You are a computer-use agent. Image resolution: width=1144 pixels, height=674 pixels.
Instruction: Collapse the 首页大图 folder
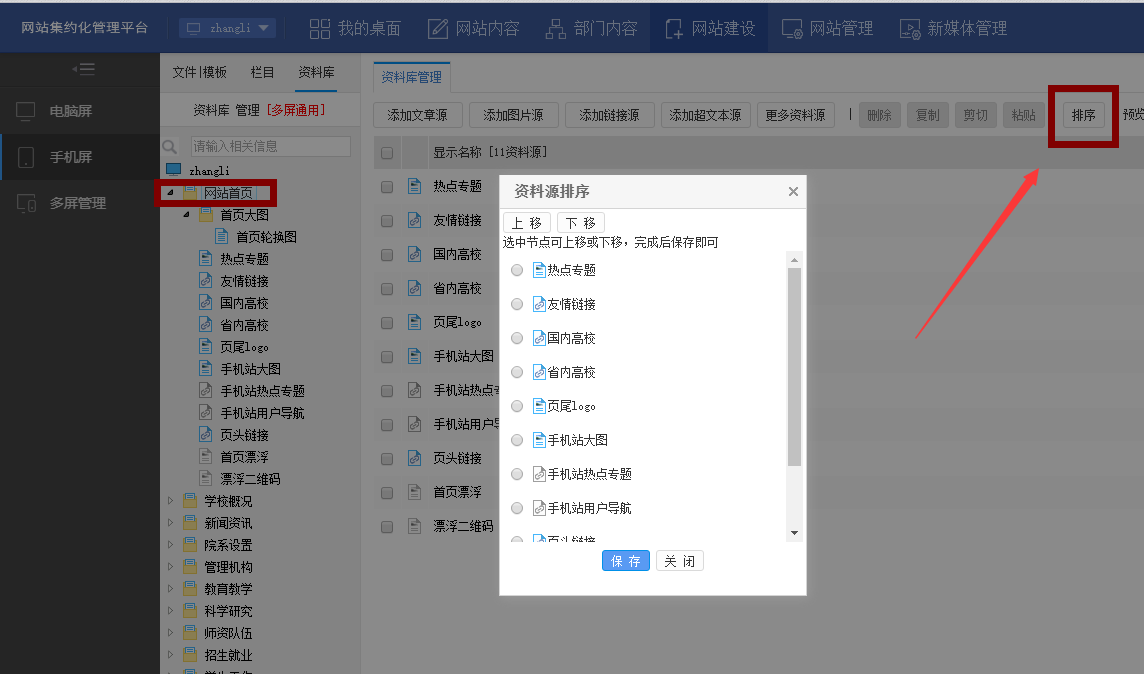(186, 215)
